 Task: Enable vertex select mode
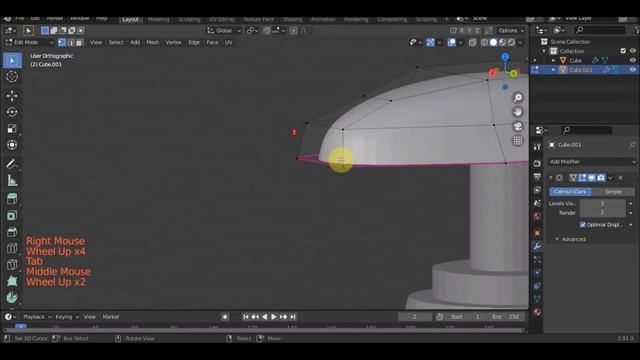pos(62,42)
